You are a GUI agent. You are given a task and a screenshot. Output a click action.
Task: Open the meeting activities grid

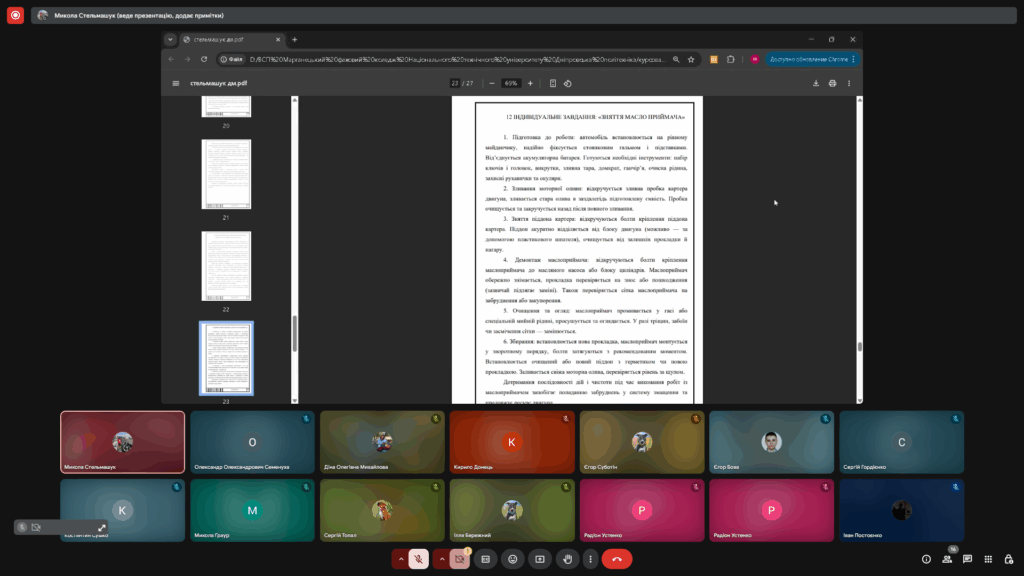(x=988, y=559)
